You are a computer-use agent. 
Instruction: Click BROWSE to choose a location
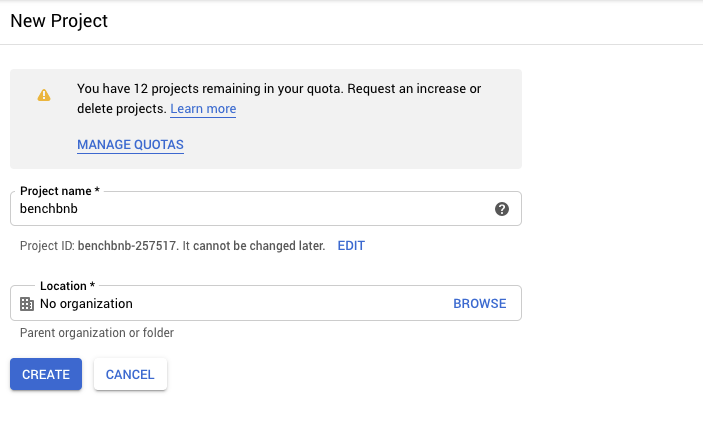tap(480, 304)
